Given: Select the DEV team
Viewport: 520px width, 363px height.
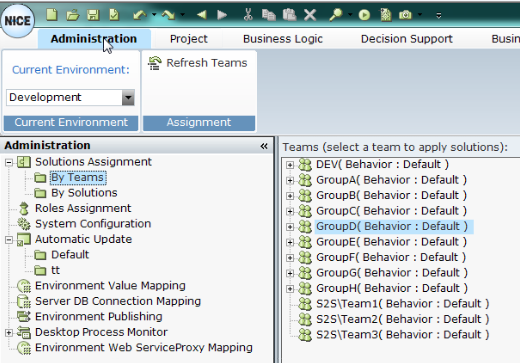Looking at the screenshot, I should tap(382, 164).
